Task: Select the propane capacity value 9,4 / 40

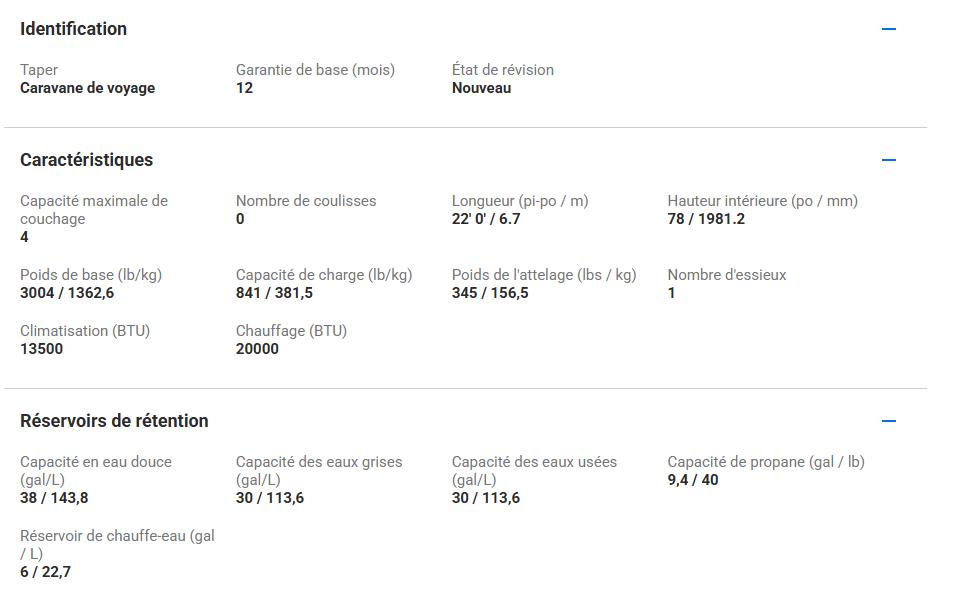Action: pos(693,480)
